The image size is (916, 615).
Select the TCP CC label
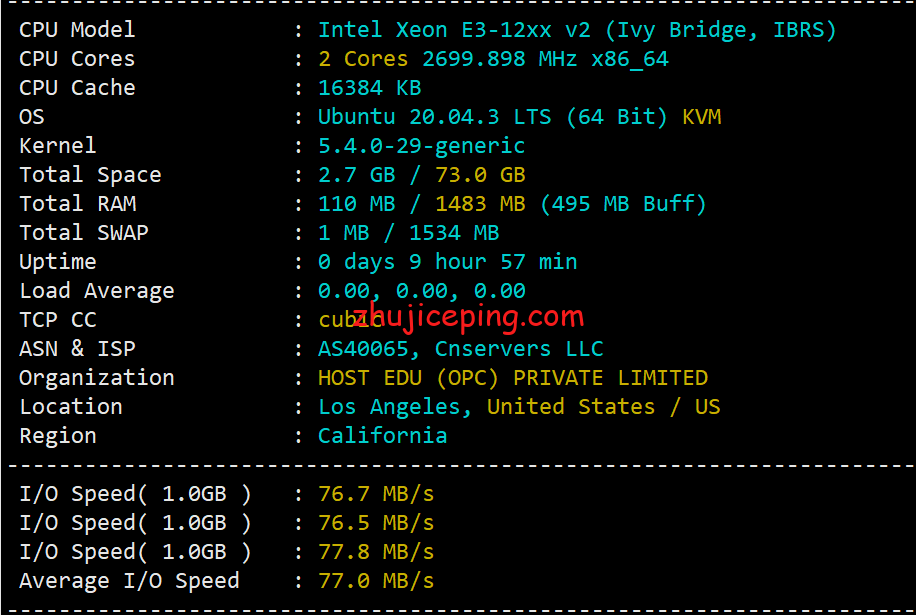click(x=58, y=320)
